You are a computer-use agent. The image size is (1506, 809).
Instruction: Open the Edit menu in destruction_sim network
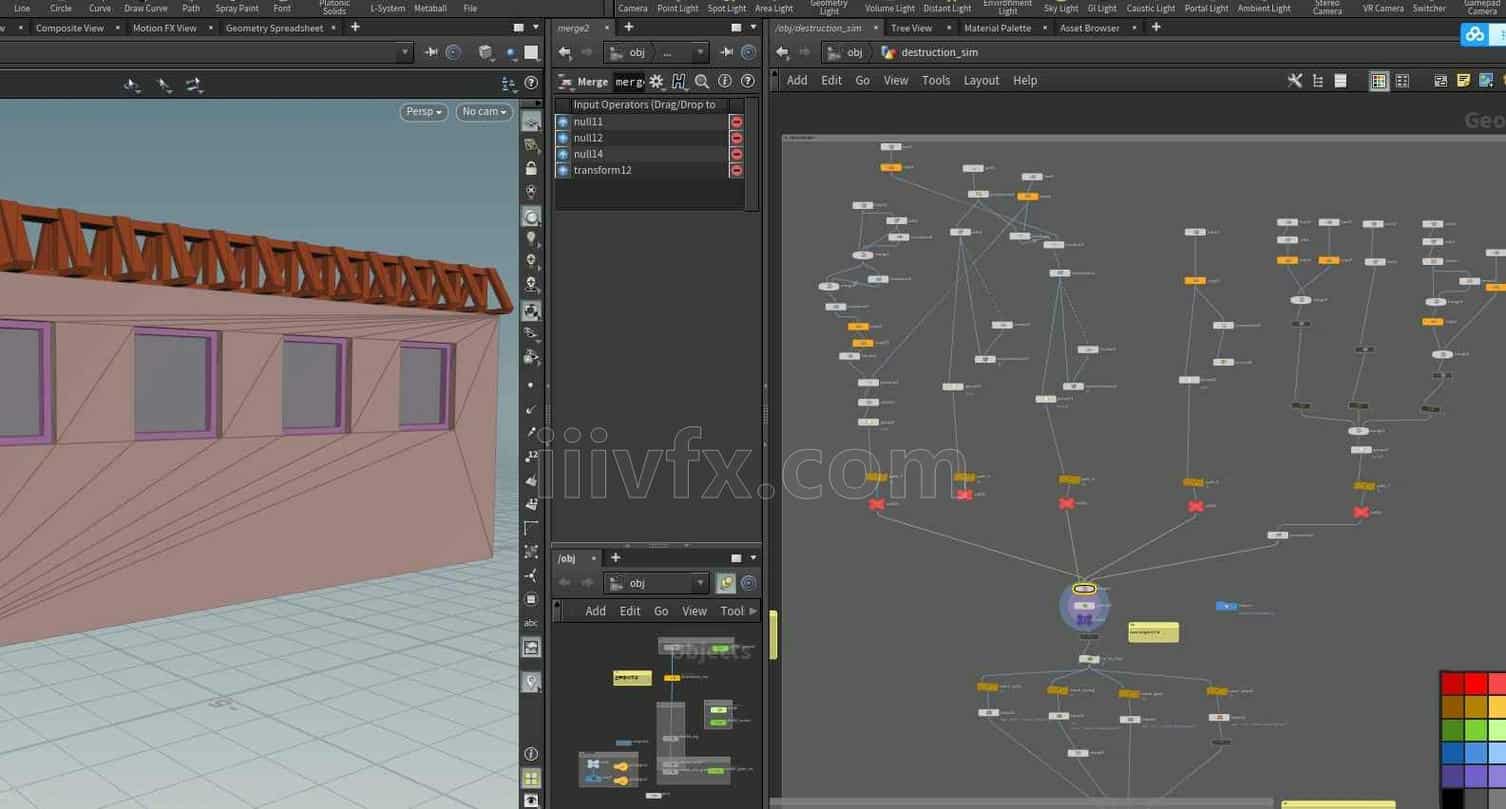coord(832,80)
